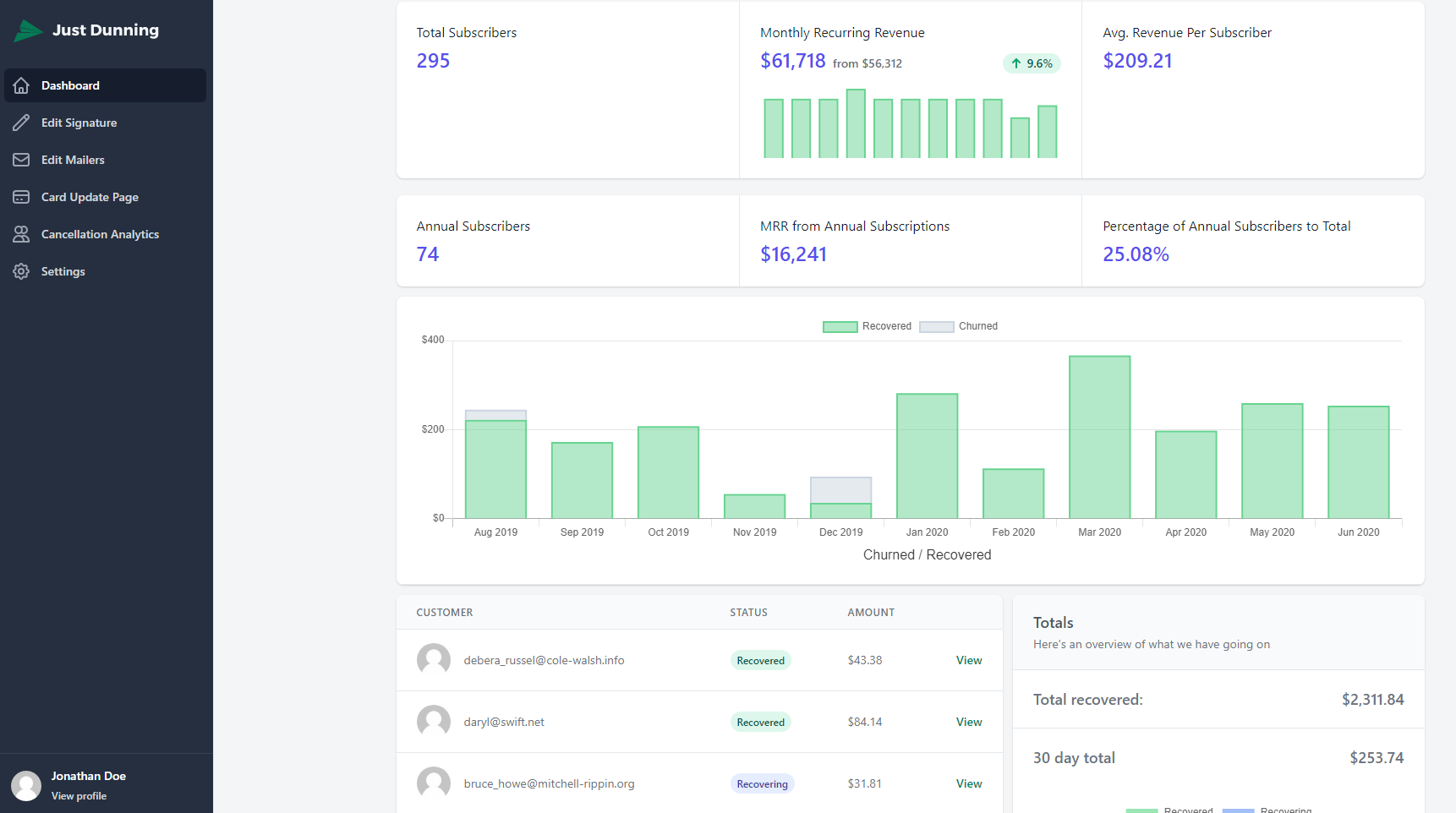View details for daryl@swift.net
Image resolution: width=1456 pixels, height=813 pixels.
pos(968,722)
